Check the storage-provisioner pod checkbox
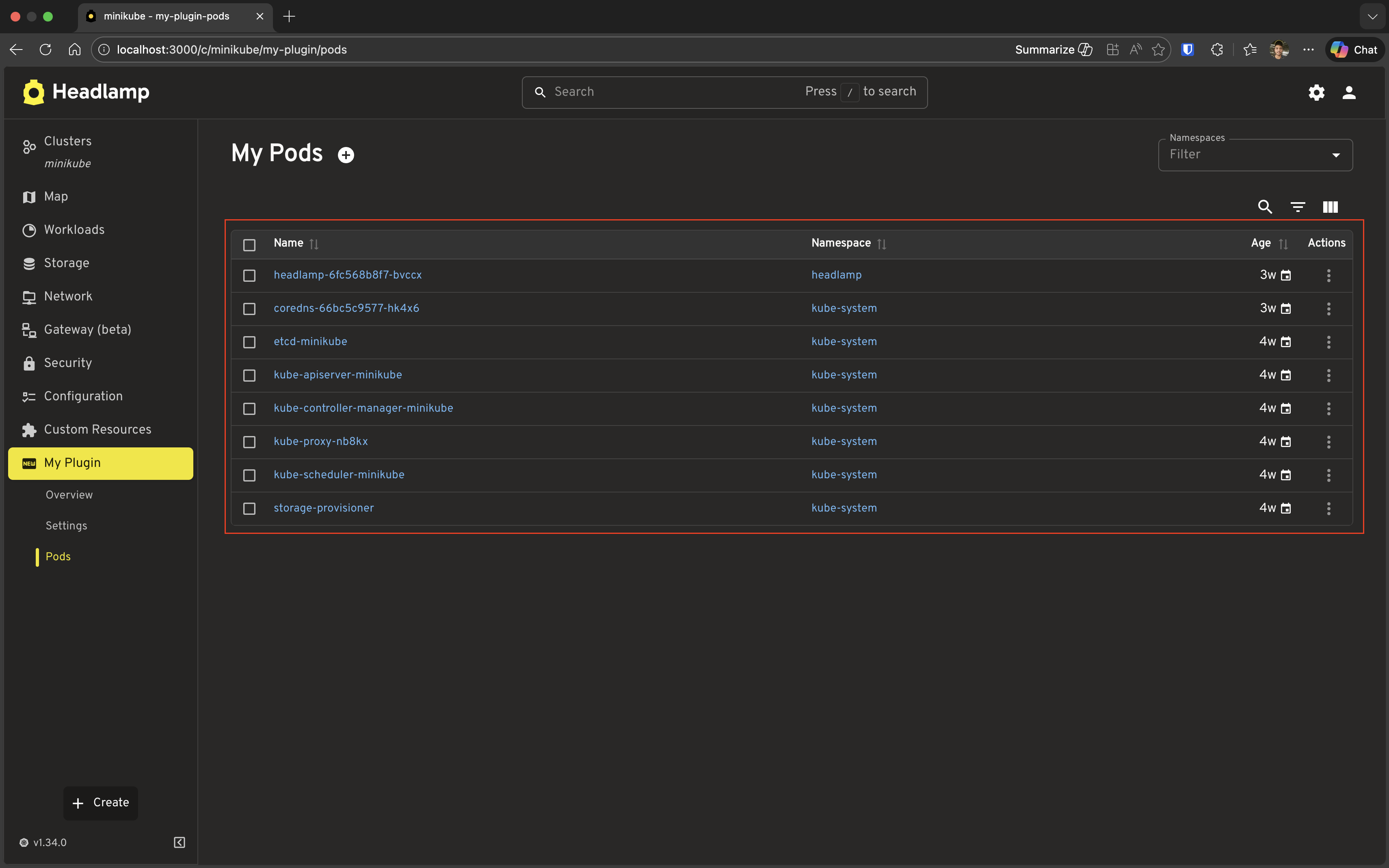 [x=249, y=508]
